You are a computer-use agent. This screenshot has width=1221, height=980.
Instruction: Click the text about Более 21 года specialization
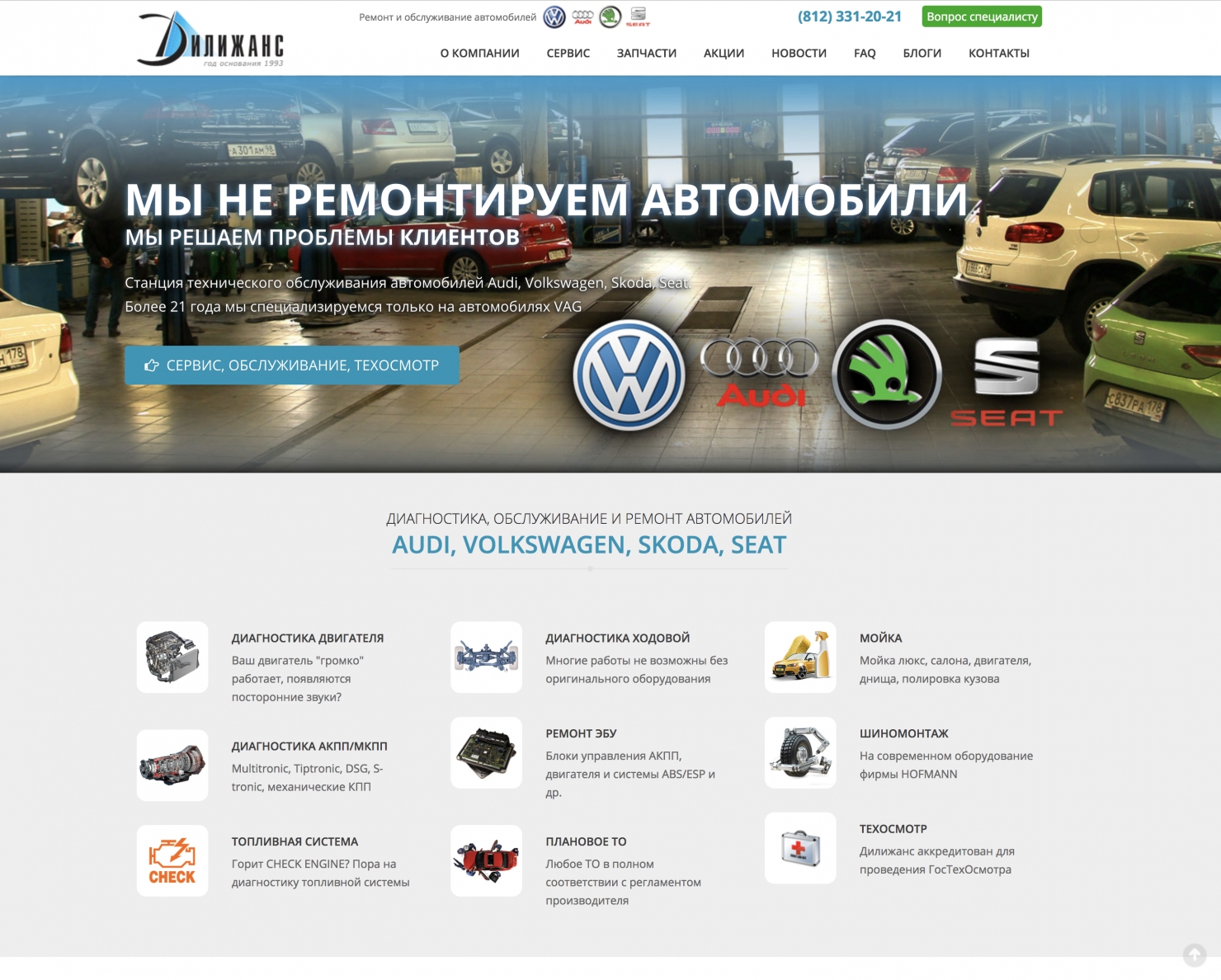(x=353, y=307)
